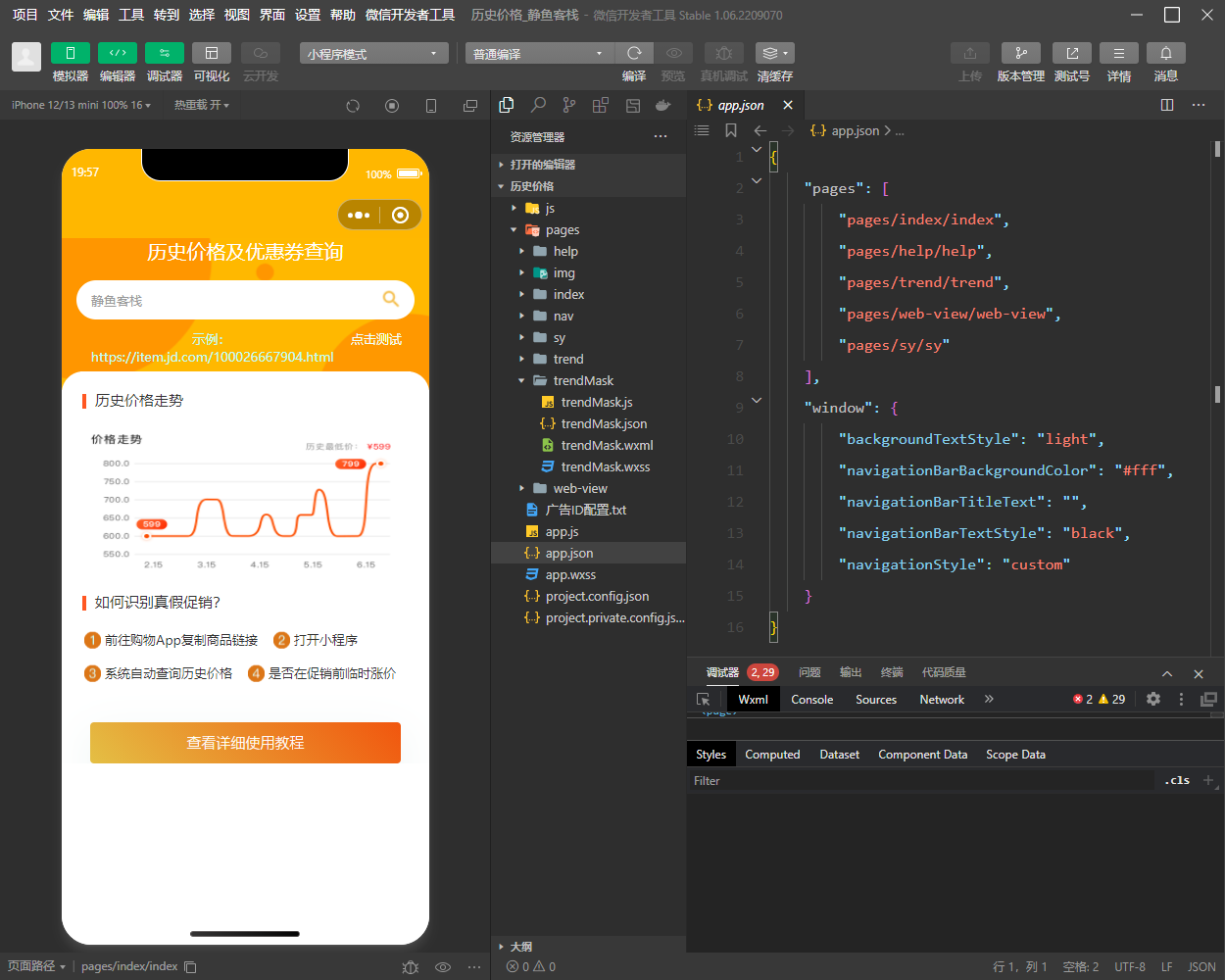Open Real Device Debugging bug icon
This screenshot has height=980, width=1225.
[x=723, y=53]
